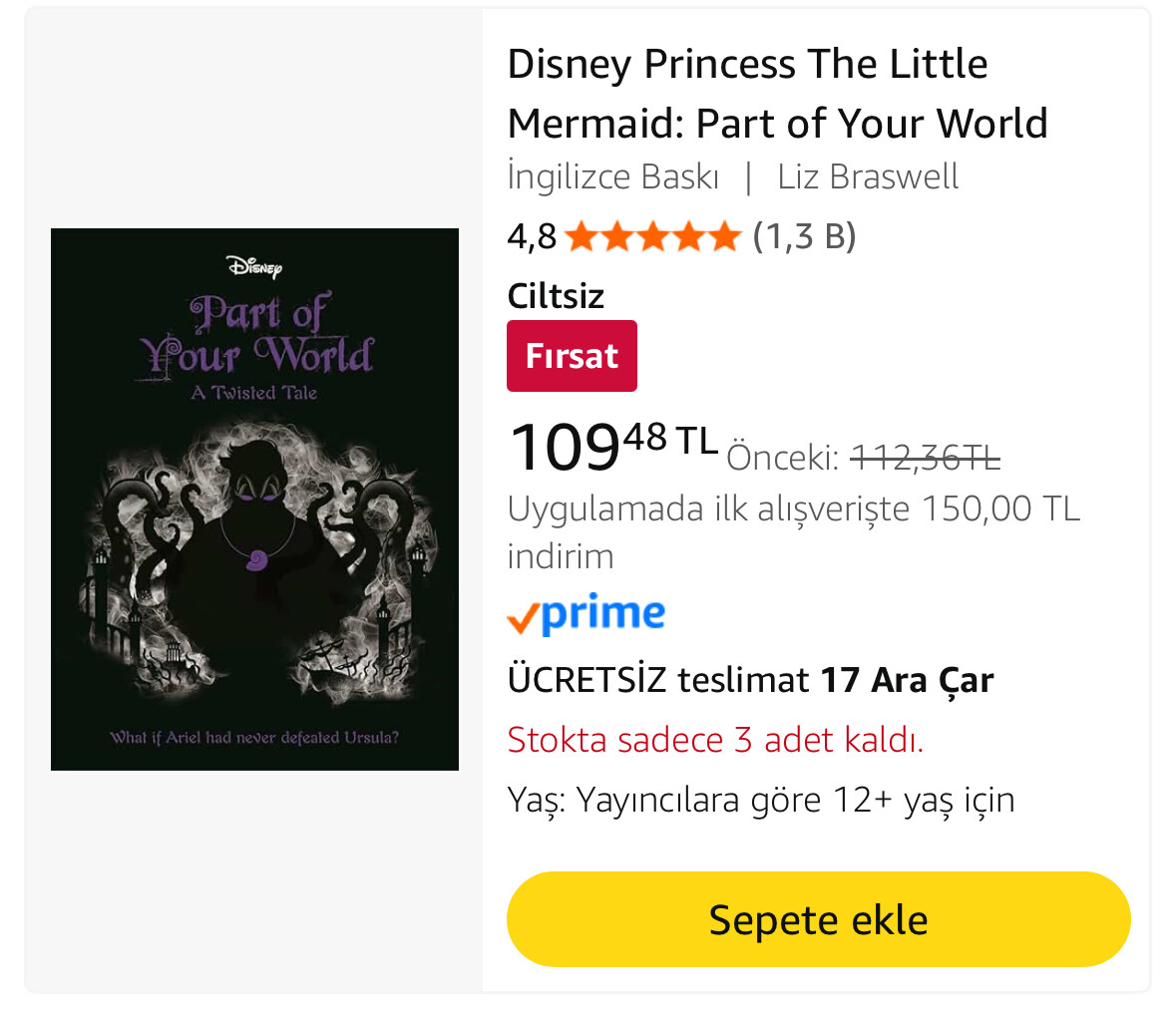
Task: Select the Ciltsiz paperback format label
Action: click(x=556, y=296)
